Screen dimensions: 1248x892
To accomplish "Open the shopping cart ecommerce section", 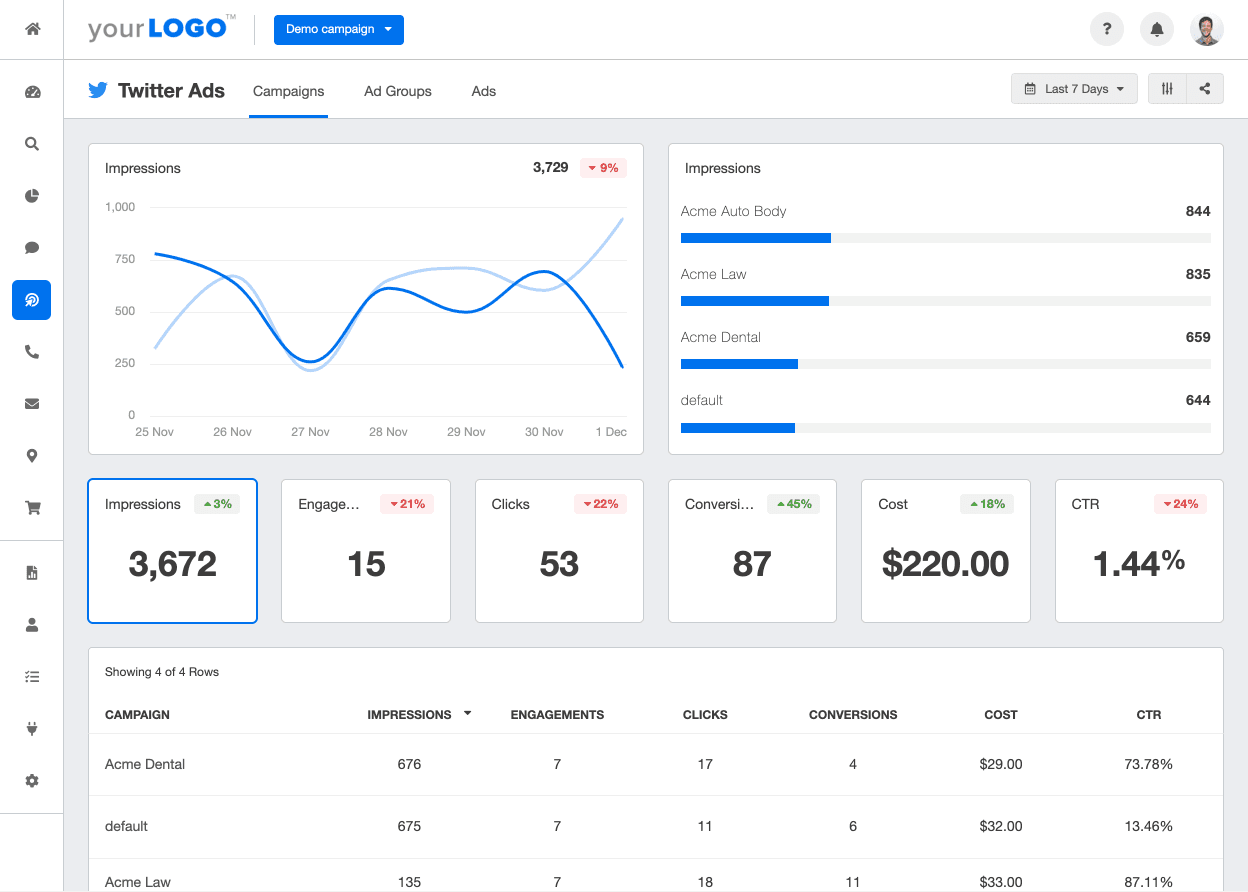I will click(x=31, y=507).
